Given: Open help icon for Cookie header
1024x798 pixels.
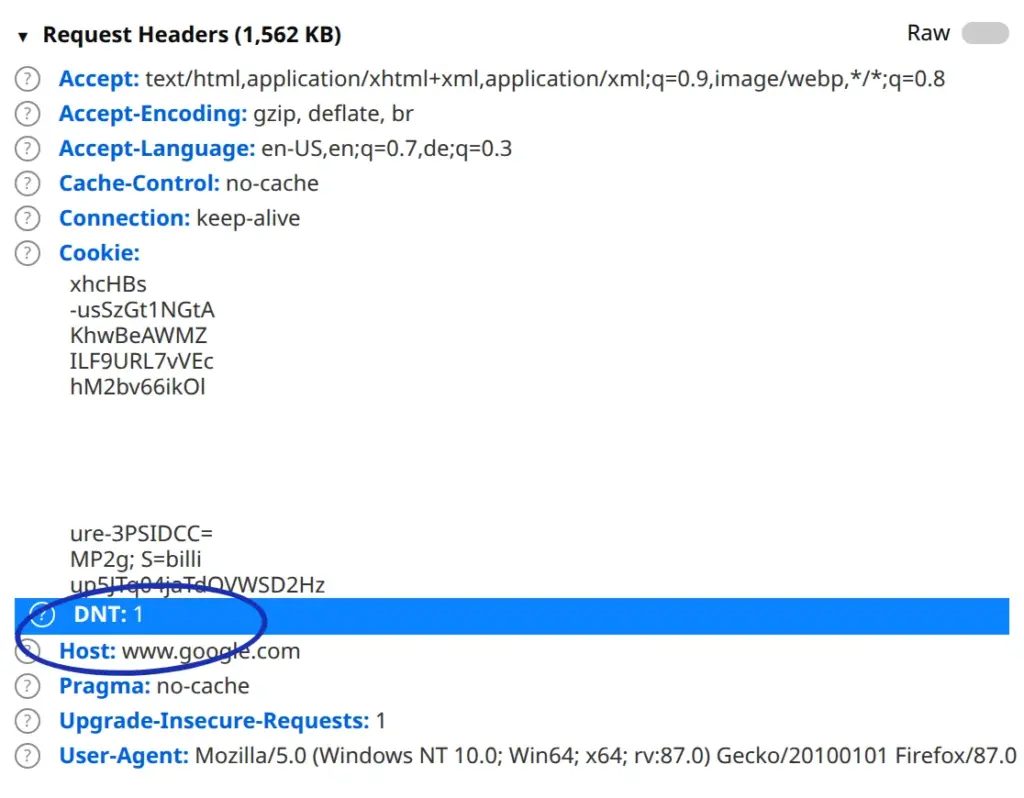Looking at the screenshot, I should [27, 253].
